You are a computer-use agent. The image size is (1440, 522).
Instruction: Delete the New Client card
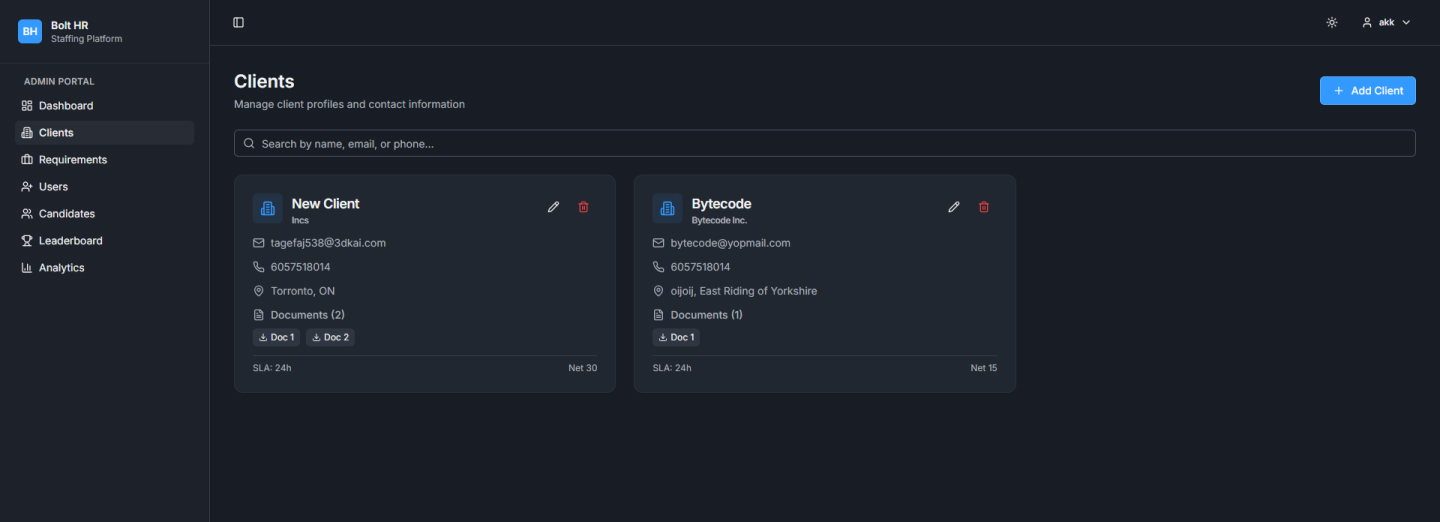pyautogui.click(x=584, y=207)
